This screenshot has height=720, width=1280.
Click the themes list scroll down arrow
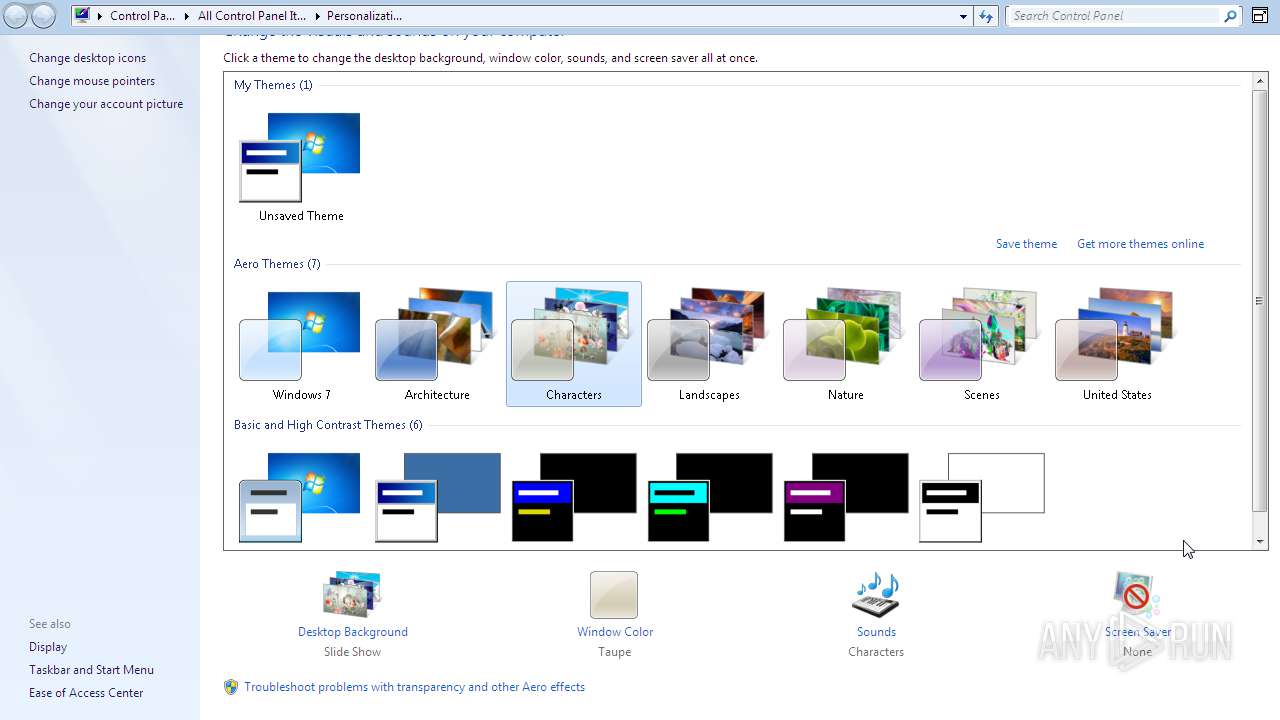1260,542
